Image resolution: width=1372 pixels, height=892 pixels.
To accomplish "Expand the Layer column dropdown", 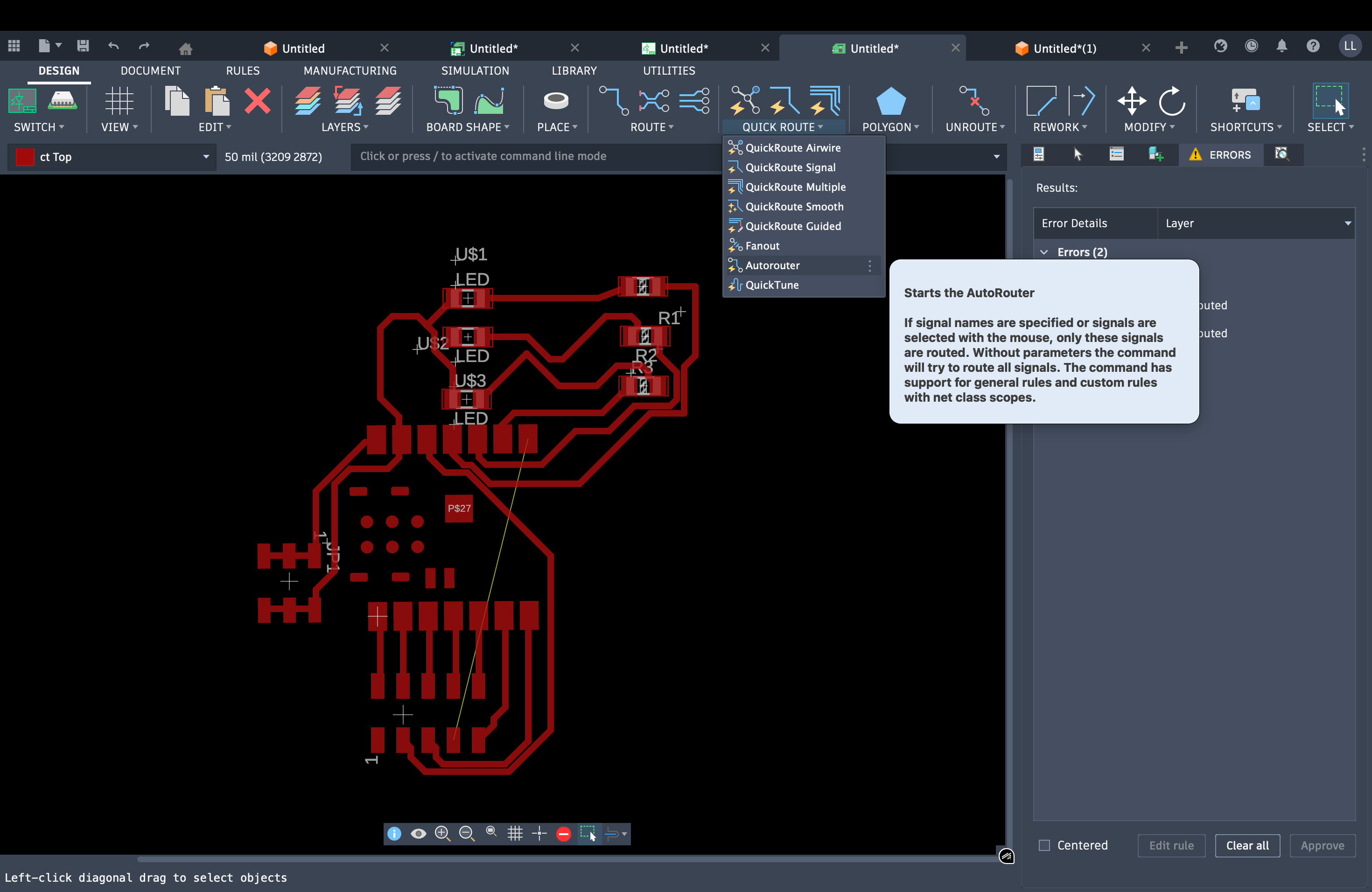I will tap(1348, 223).
